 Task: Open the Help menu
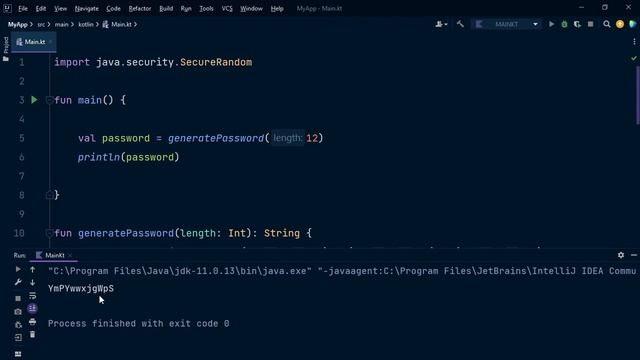pyautogui.click(x=277, y=8)
